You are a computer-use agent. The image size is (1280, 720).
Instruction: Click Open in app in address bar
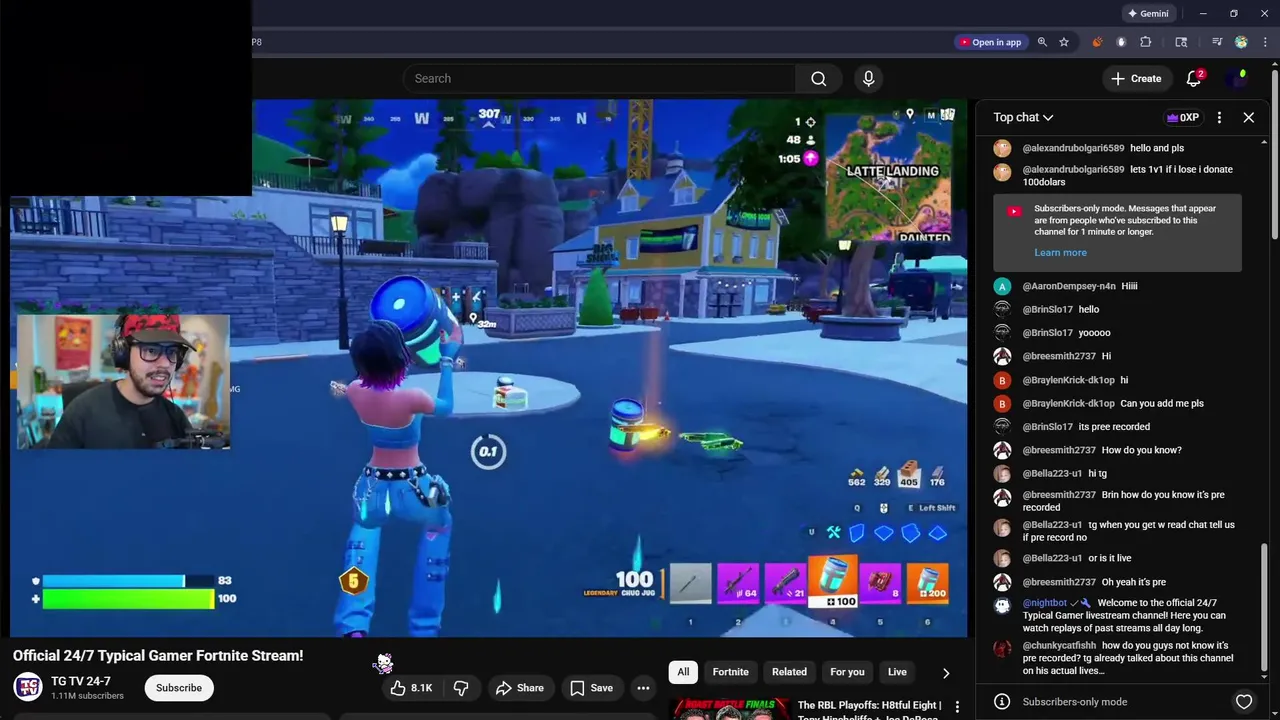990,42
